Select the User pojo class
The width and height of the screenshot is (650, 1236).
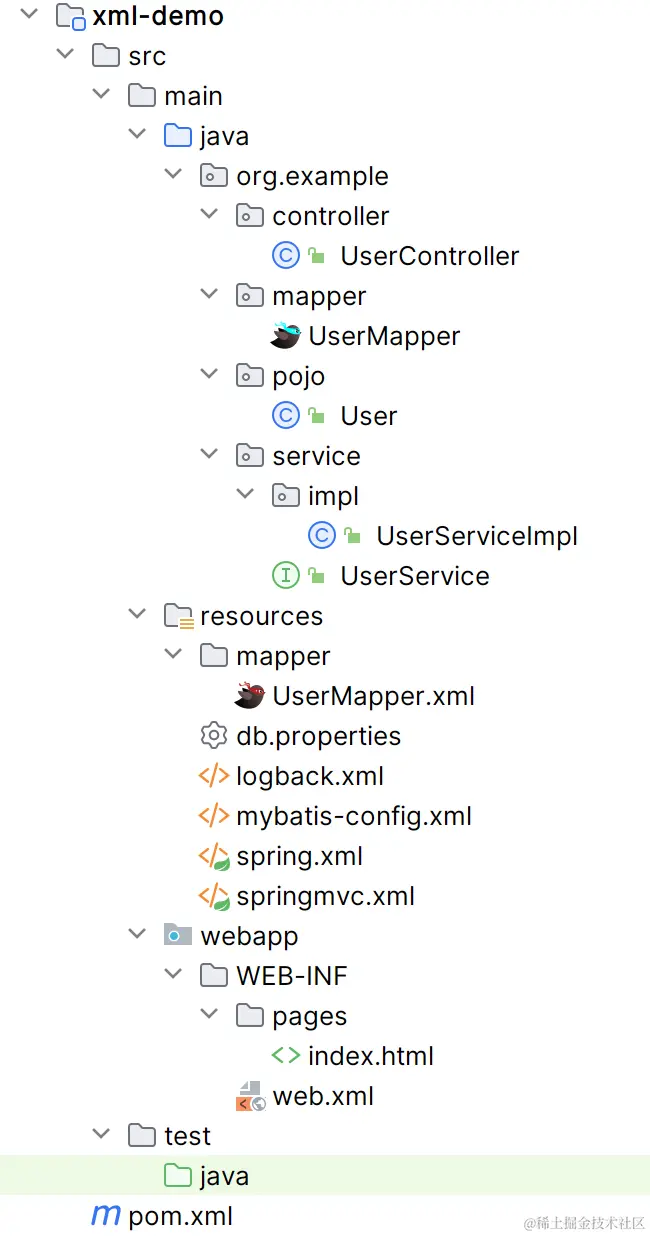[x=369, y=415]
